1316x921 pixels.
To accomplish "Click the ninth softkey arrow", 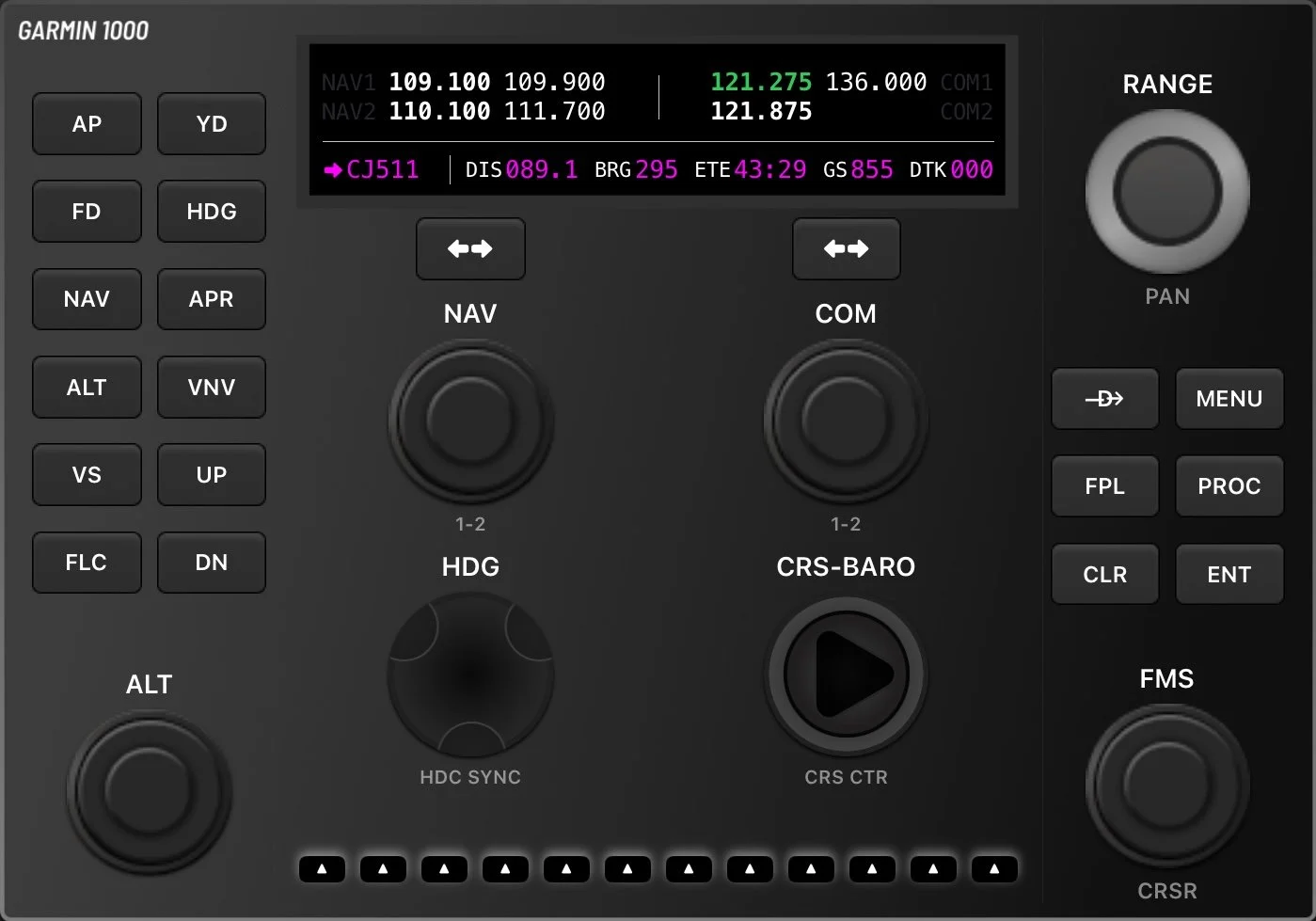I will pos(811,869).
